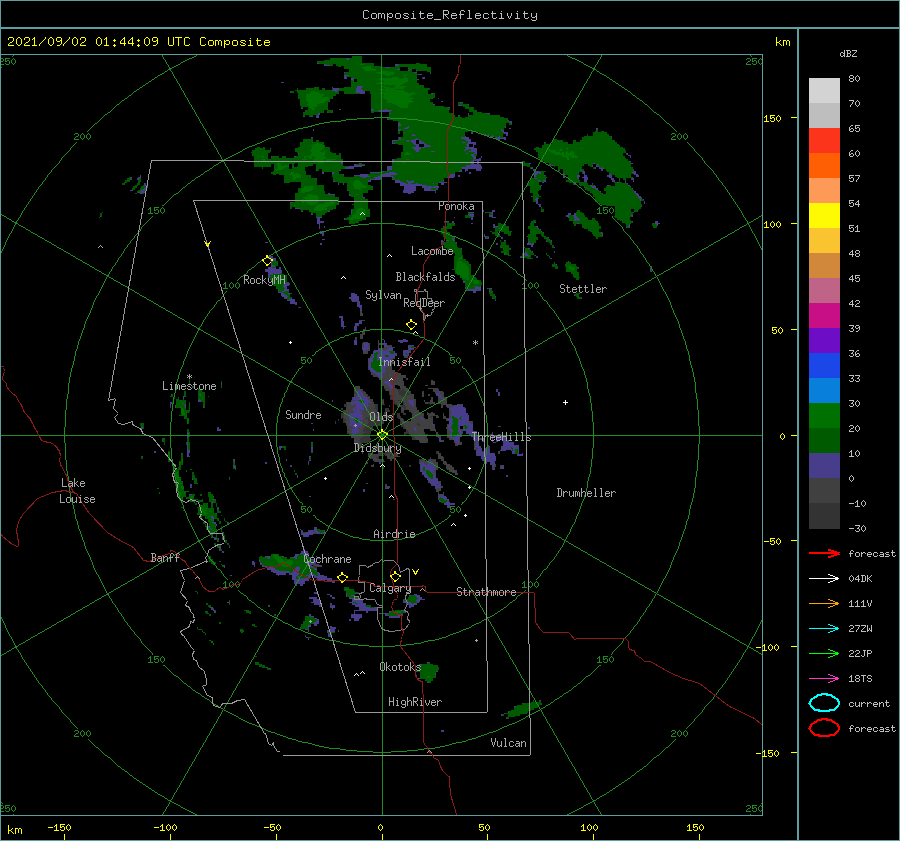
Task: Click the yellow diamond marker below RedDeer
Action: (x=411, y=325)
